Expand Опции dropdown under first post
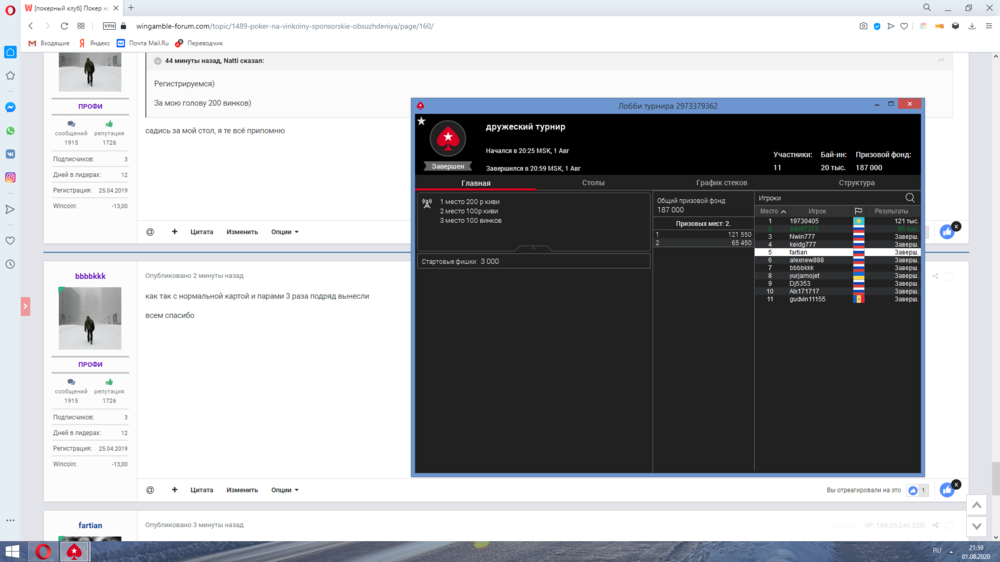Viewport: 1000px width, 562px height. [285, 232]
